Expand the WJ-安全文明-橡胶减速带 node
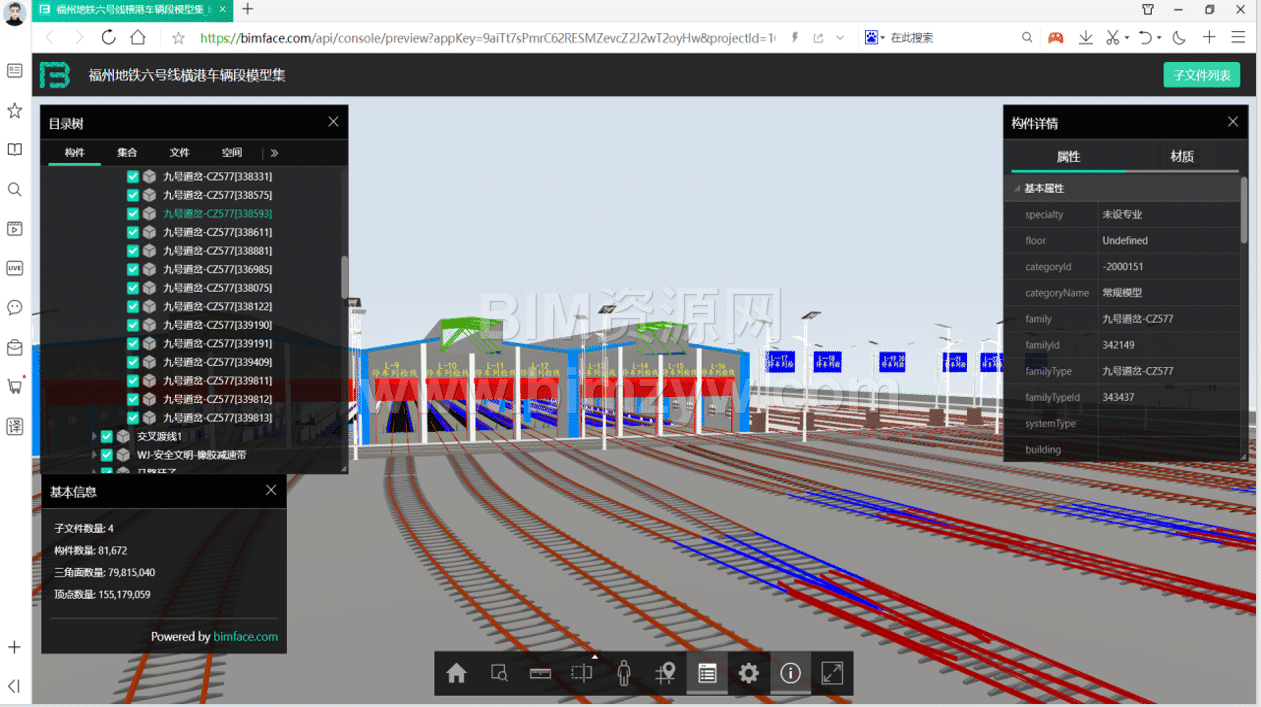Viewport: 1261px width, 707px height. (94, 455)
